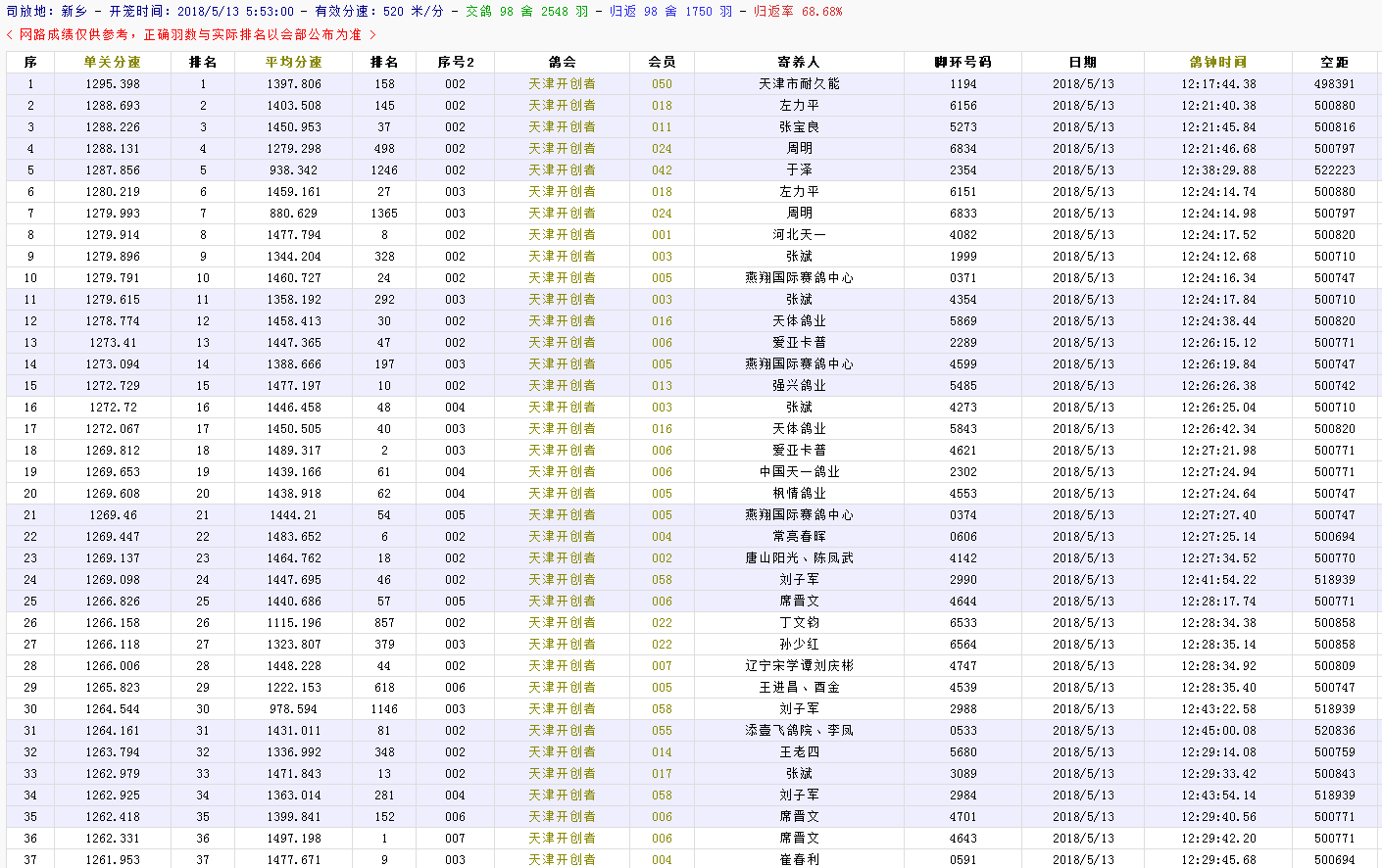
Task: Select speed value 1278.774
Action: point(113,321)
